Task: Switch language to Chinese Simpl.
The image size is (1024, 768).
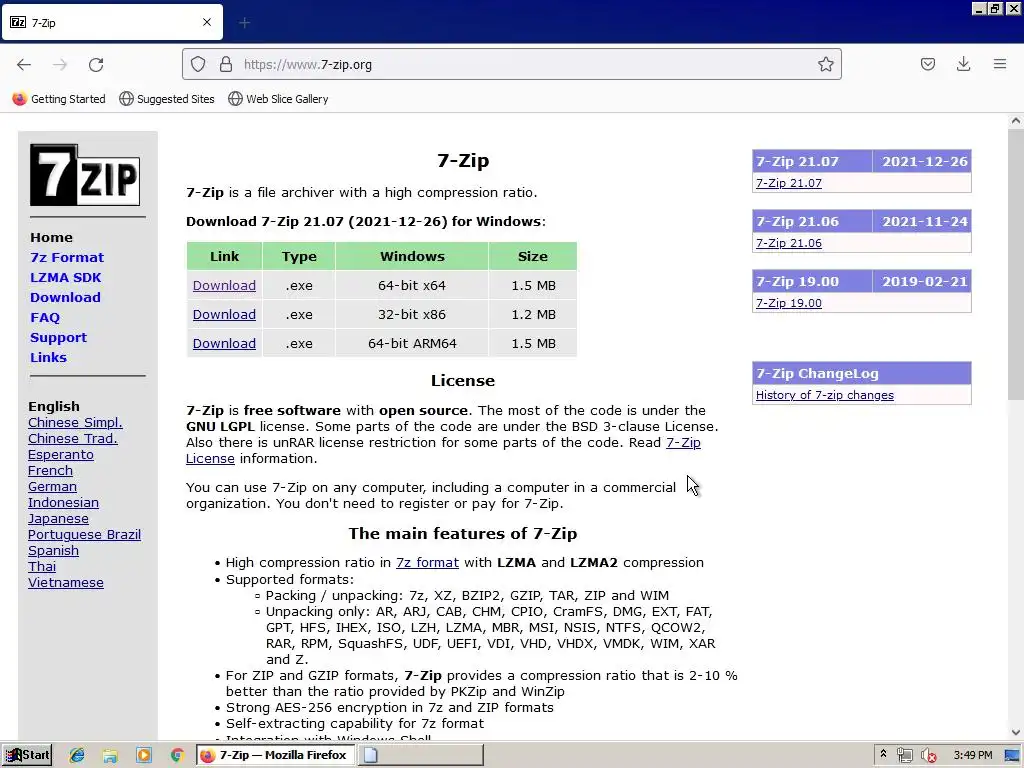Action: pos(75,423)
